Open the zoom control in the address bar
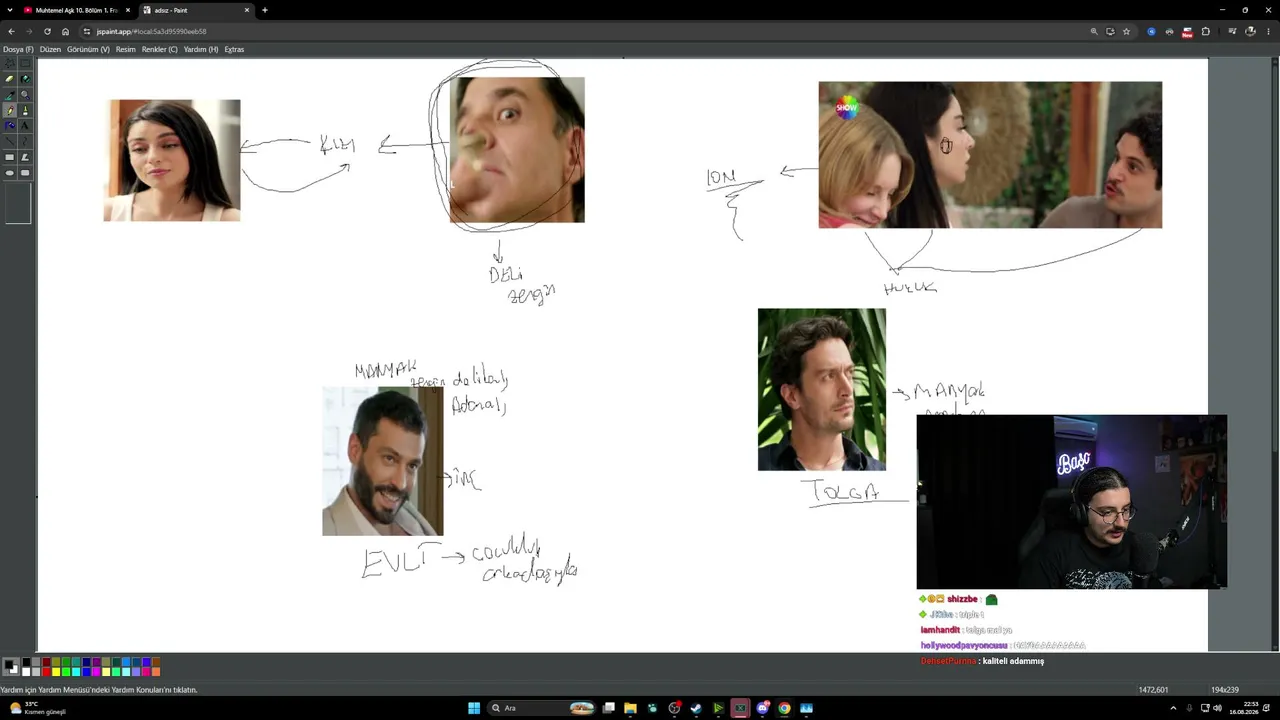 pyautogui.click(x=1094, y=31)
